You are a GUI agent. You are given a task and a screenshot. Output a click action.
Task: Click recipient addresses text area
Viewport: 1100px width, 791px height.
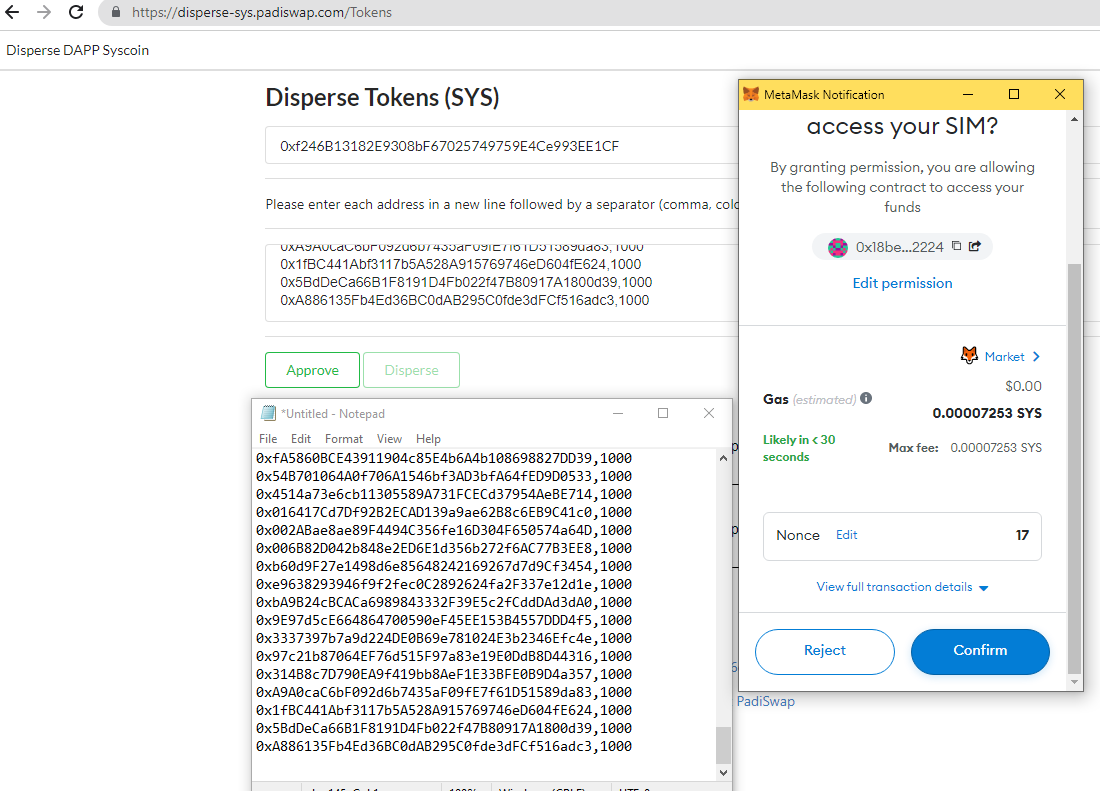[x=502, y=283]
